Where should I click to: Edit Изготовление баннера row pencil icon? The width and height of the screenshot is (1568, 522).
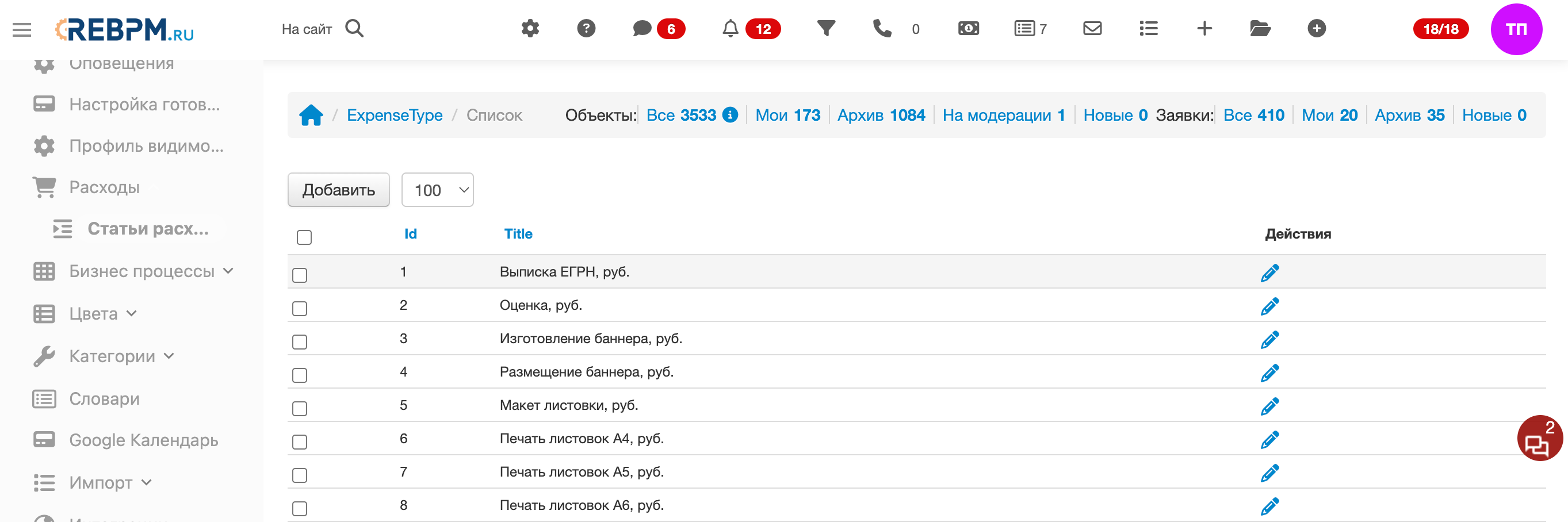click(1269, 340)
